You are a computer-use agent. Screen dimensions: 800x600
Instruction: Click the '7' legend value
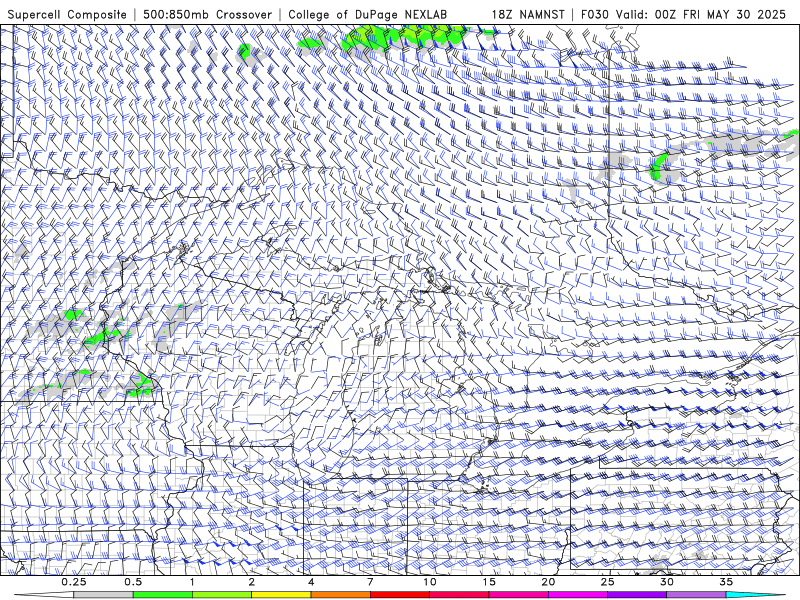[x=370, y=582]
